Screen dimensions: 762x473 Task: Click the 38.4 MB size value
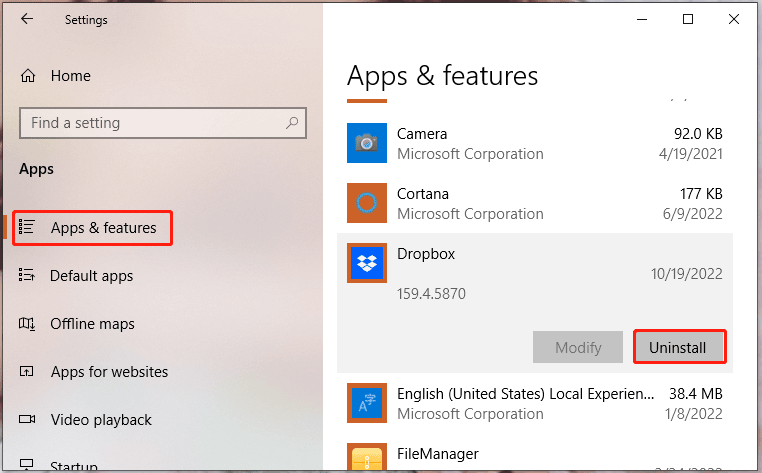[695, 394]
